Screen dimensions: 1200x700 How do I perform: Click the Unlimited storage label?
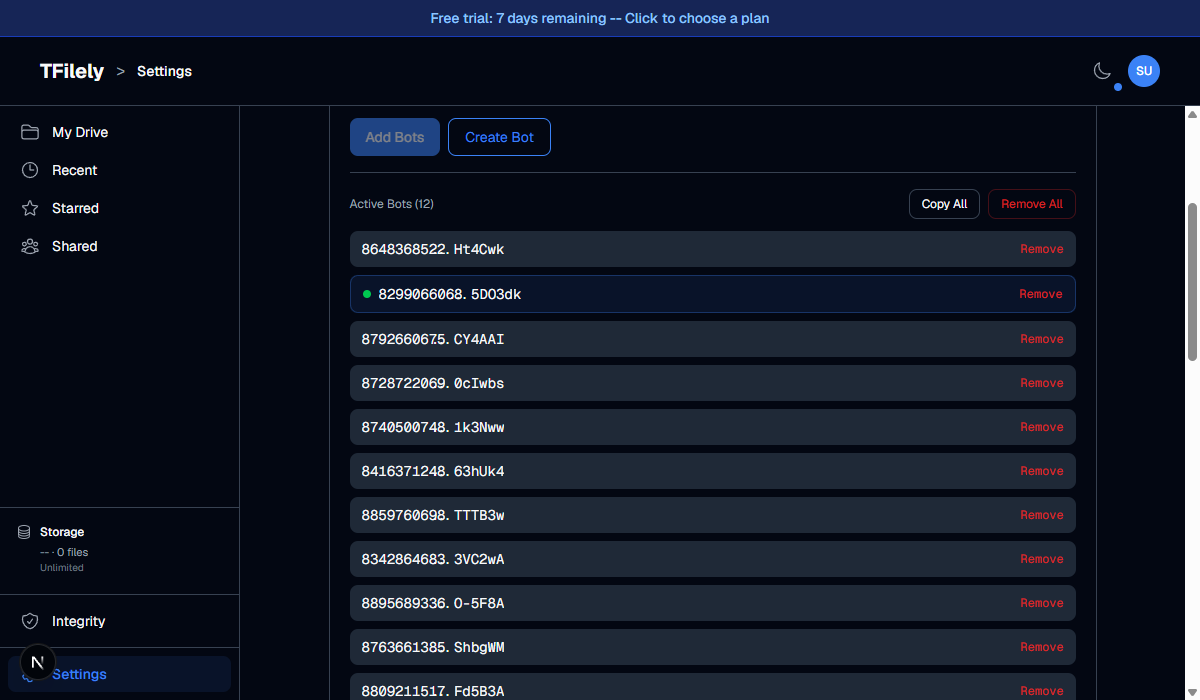coord(62,567)
